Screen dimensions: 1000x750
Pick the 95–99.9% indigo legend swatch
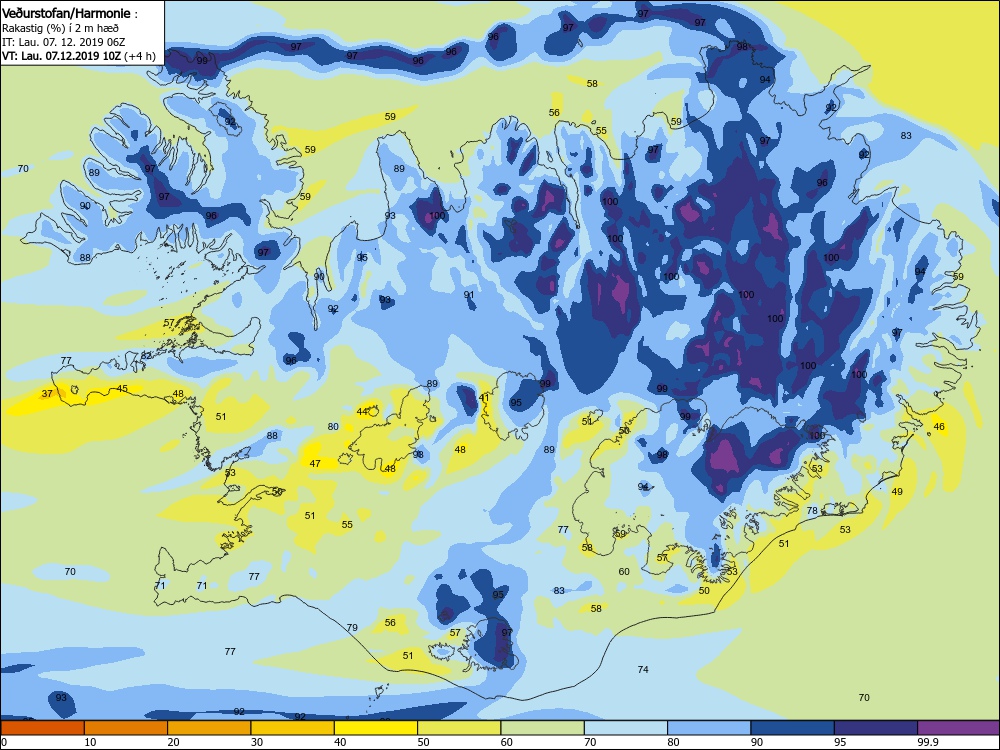pyautogui.click(x=876, y=728)
